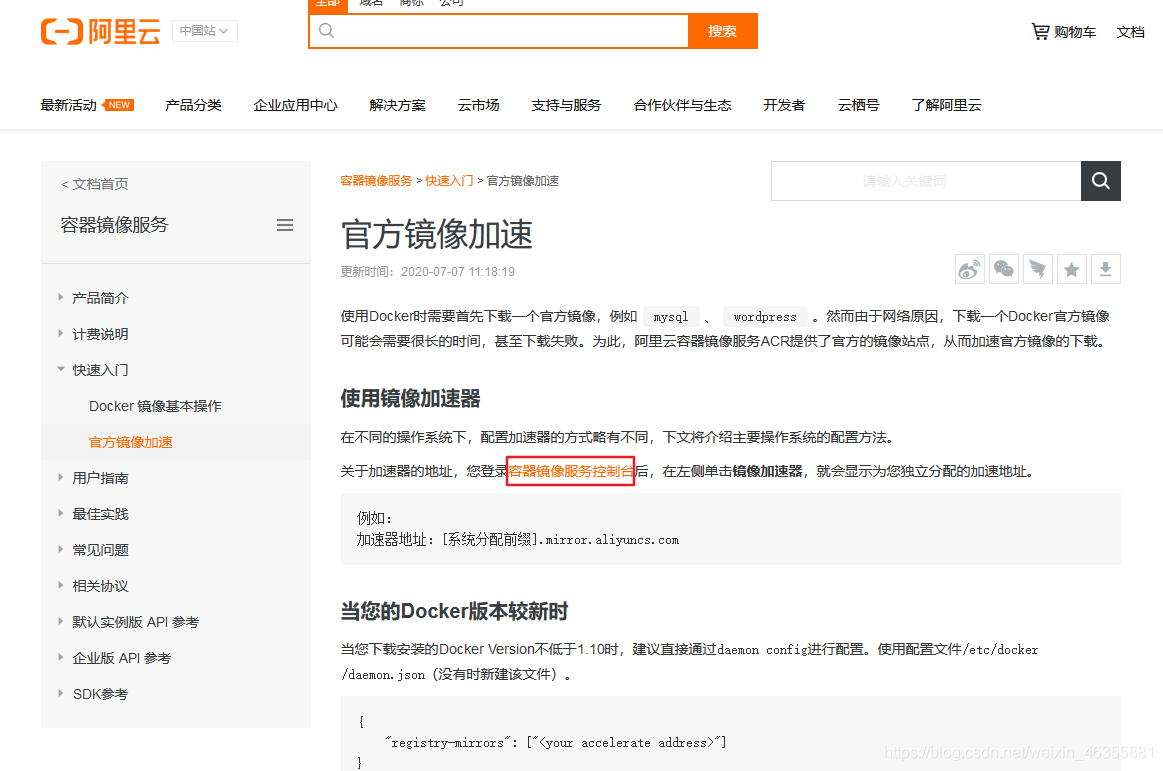Click the 使用镜像加速器 section heading
Screen dimensions: 1163x771
click(x=410, y=398)
